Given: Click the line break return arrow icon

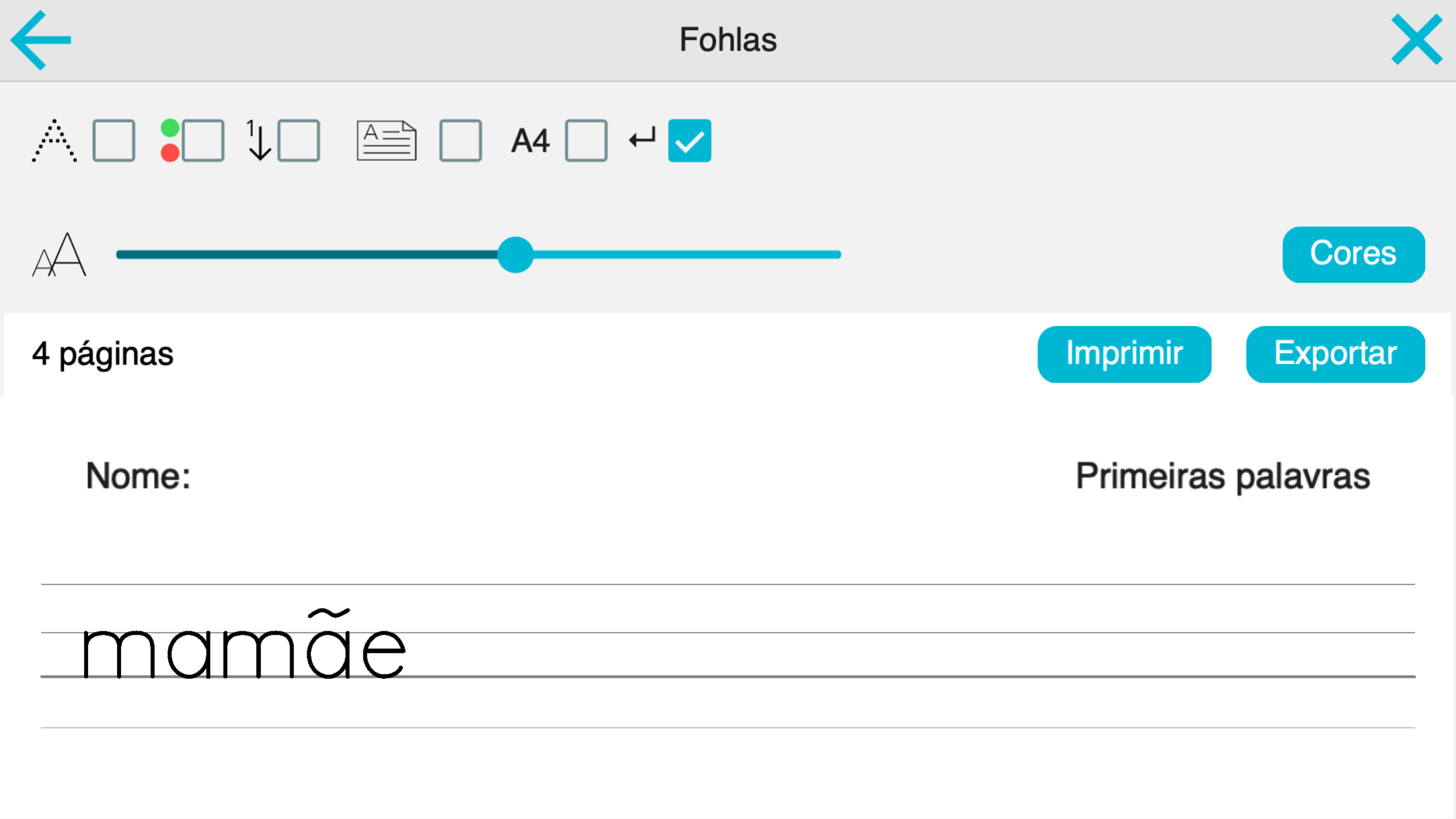Looking at the screenshot, I should (642, 138).
